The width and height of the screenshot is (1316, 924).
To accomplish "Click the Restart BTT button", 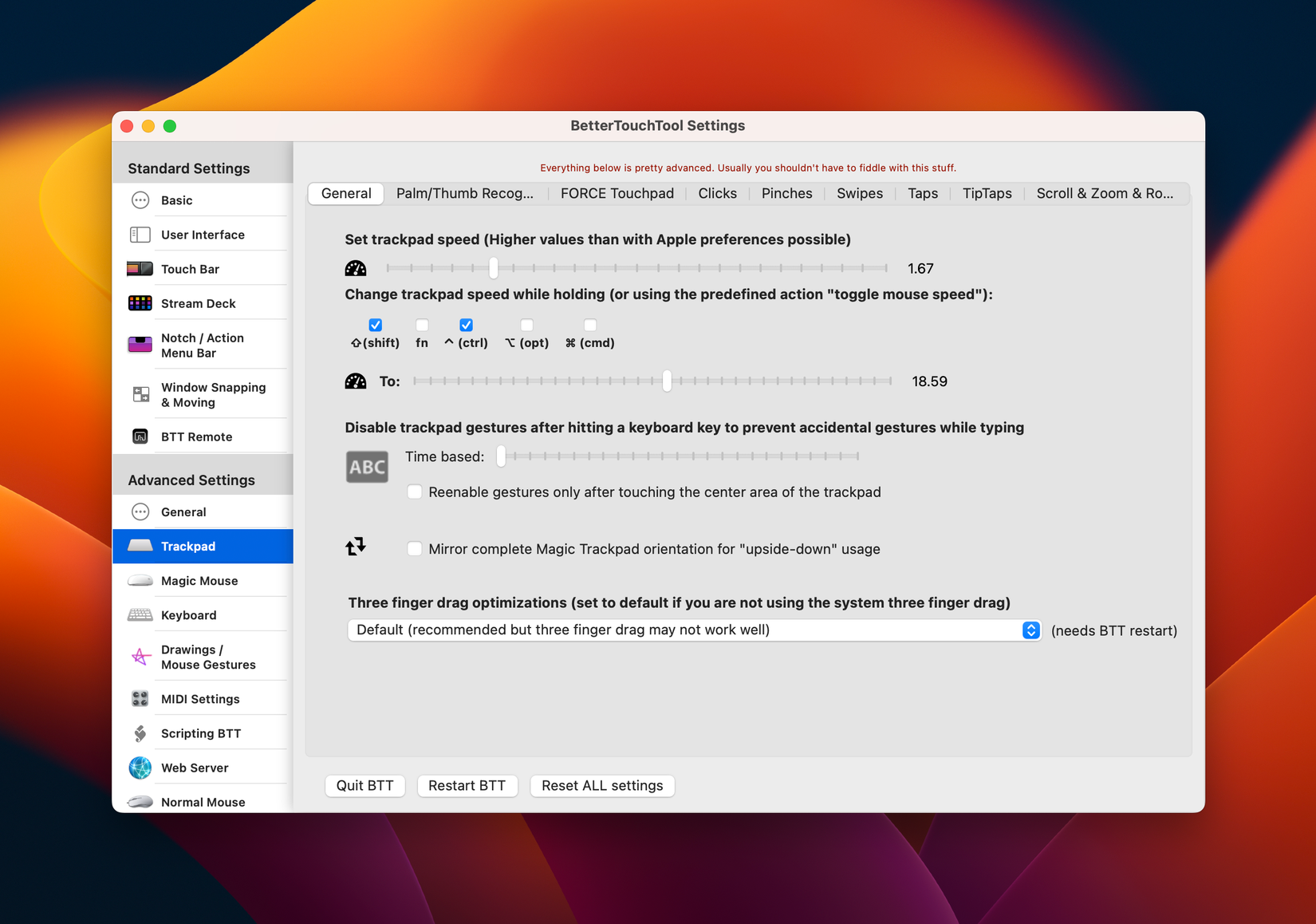I will [x=467, y=786].
